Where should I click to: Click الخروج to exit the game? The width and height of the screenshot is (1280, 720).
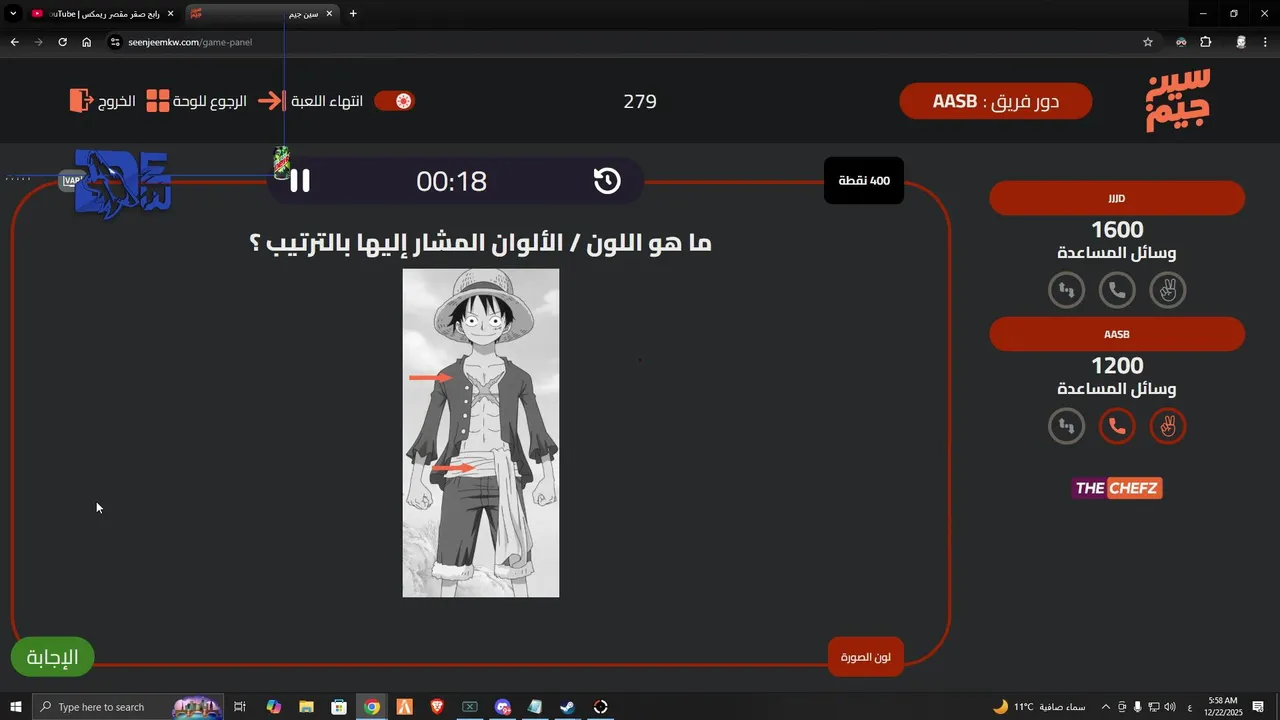point(116,101)
